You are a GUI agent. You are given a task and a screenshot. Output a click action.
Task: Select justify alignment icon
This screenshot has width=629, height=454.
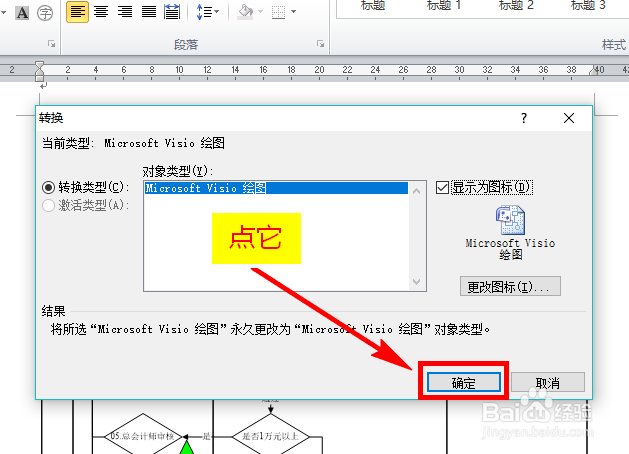point(149,12)
